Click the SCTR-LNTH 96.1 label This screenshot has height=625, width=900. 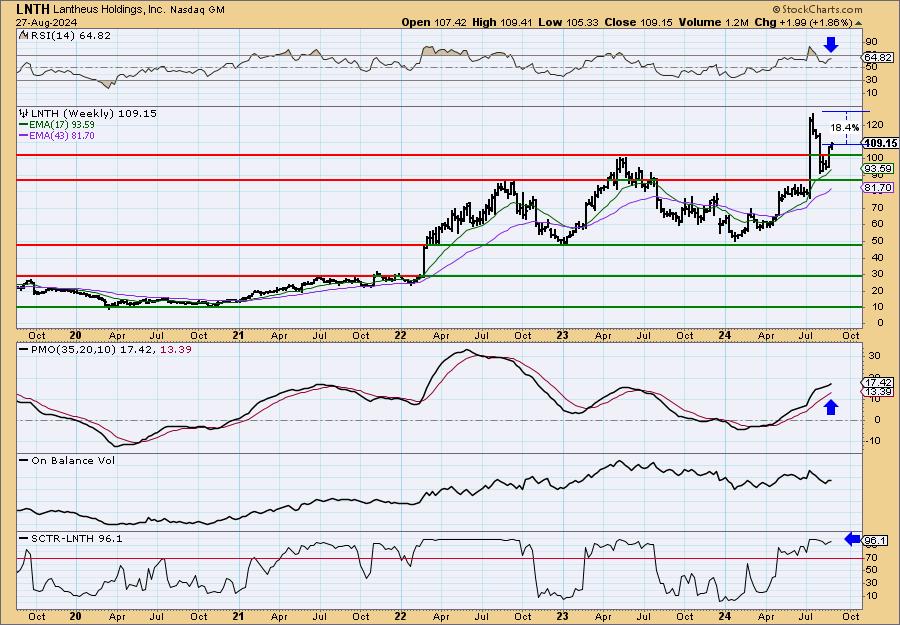[x=76, y=539]
